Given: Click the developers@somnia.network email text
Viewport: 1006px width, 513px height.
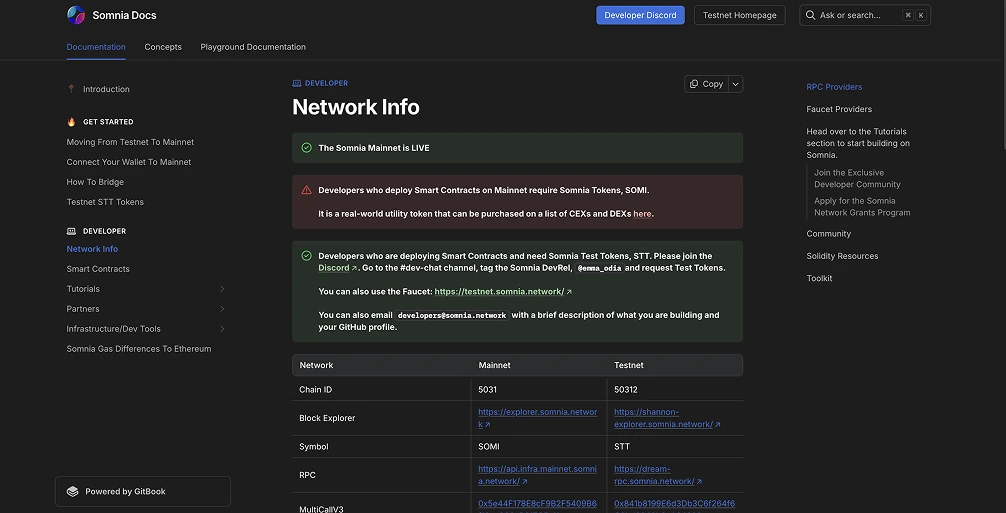Looking at the screenshot, I should tap(452, 315).
